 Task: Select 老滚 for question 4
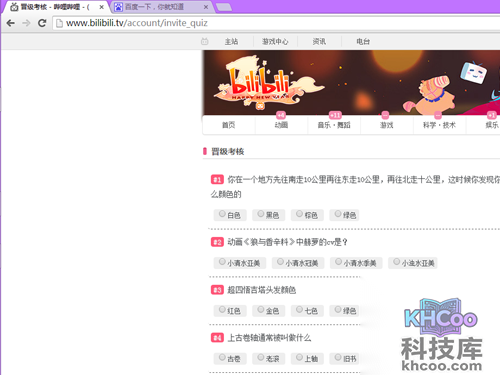click(269, 359)
